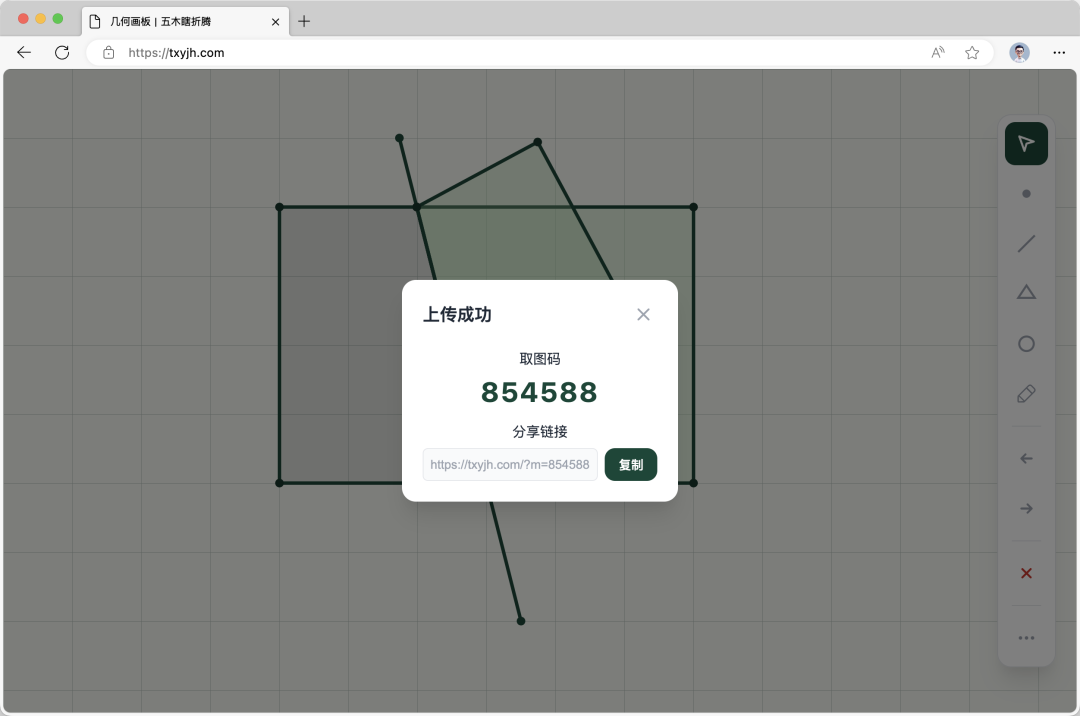This screenshot has height=716, width=1080.
Task: Redo with the right arrow icon
Action: tap(1026, 509)
